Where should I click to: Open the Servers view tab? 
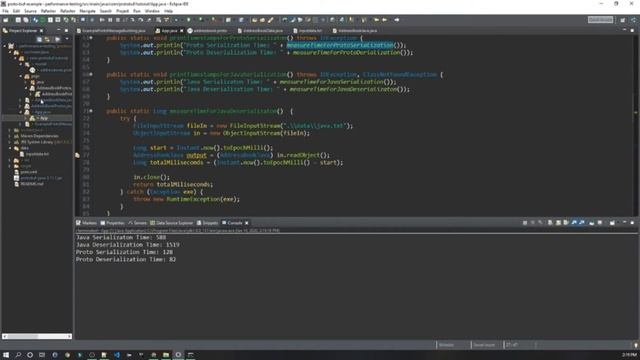coord(138,223)
